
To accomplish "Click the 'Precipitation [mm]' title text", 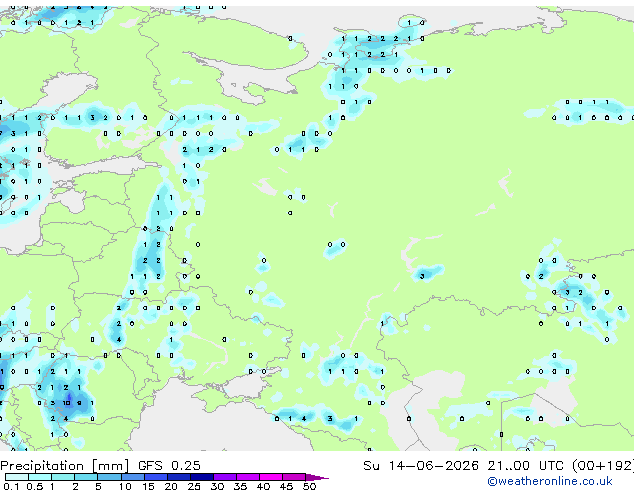I will (65, 466).
